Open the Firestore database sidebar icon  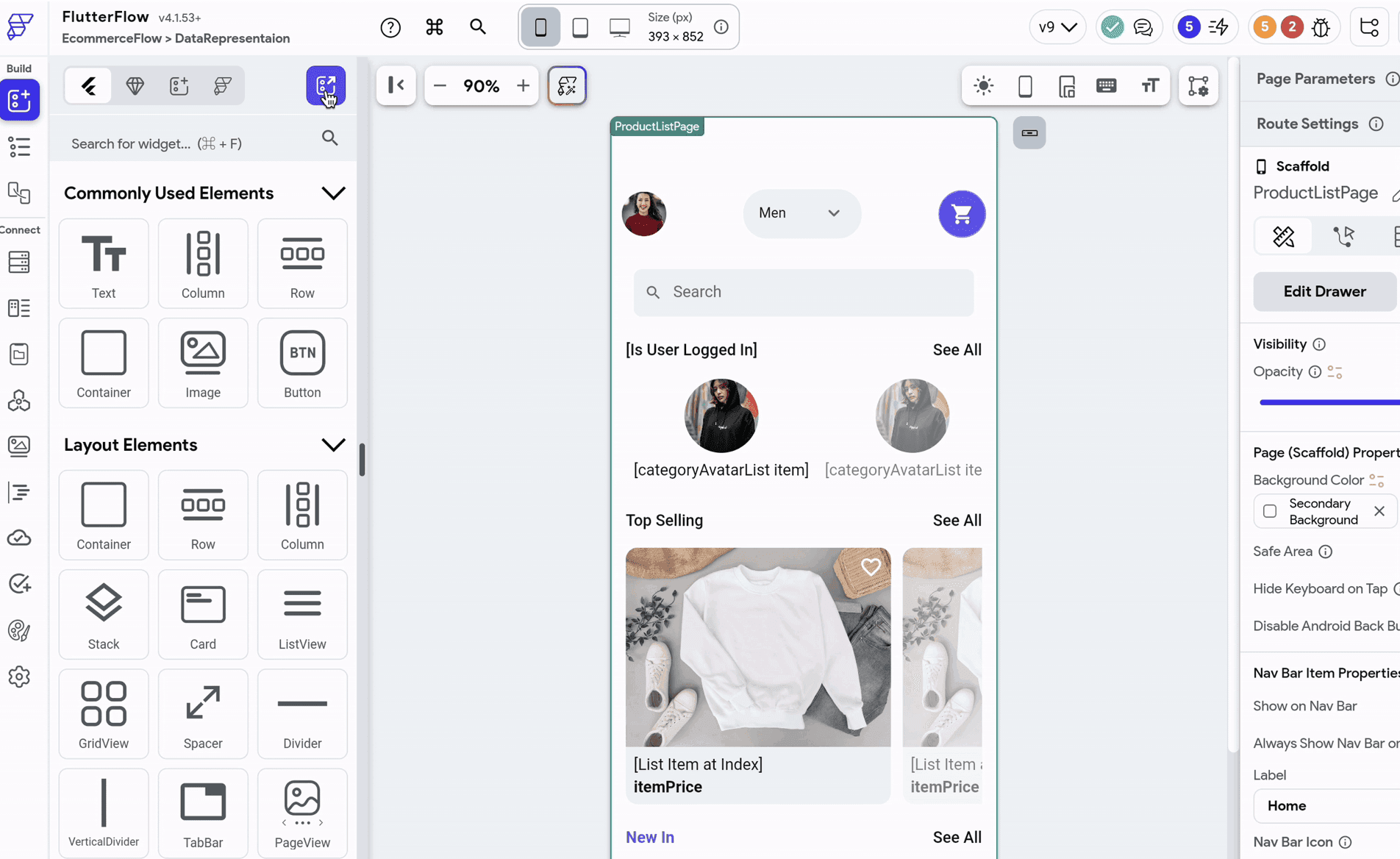click(19, 262)
